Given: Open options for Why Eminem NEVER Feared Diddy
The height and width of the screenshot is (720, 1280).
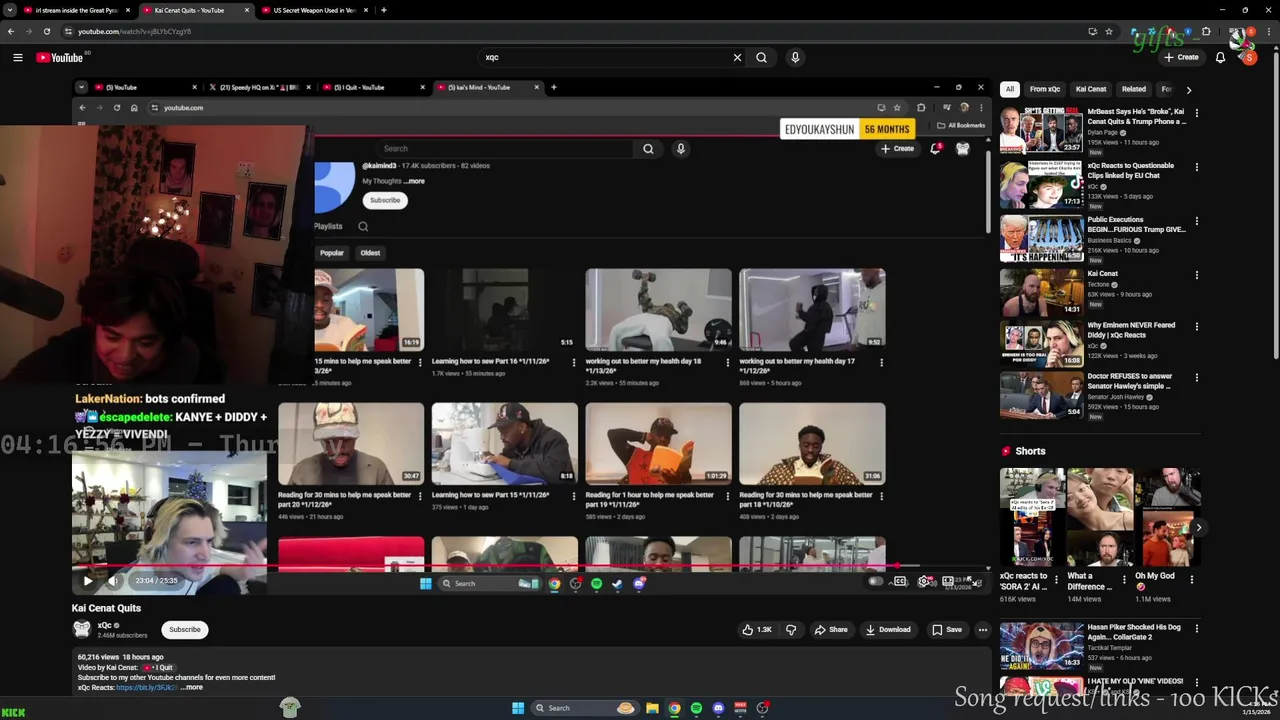Looking at the screenshot, I should 1196,326.
